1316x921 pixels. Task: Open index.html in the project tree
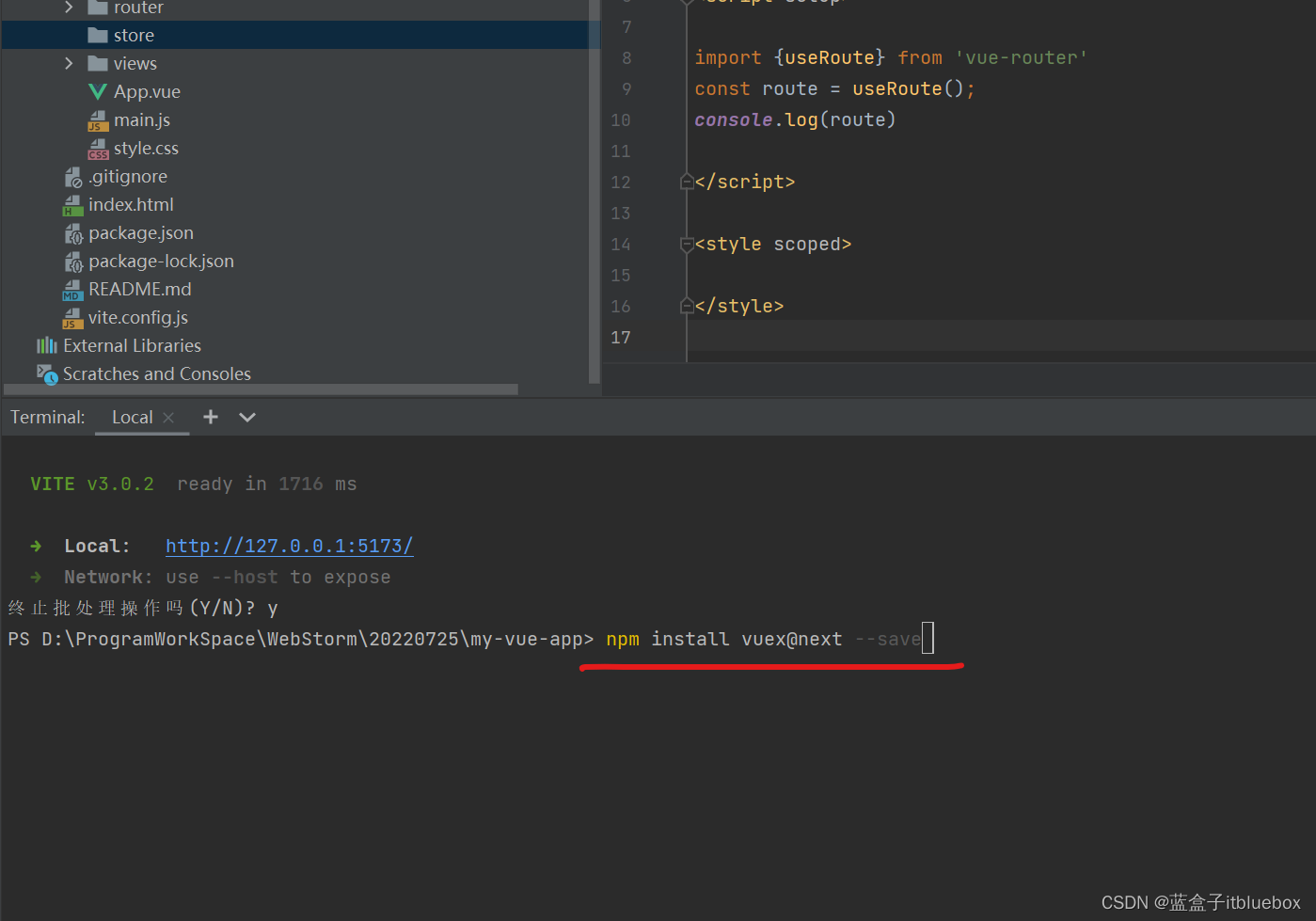click(131, 204)
